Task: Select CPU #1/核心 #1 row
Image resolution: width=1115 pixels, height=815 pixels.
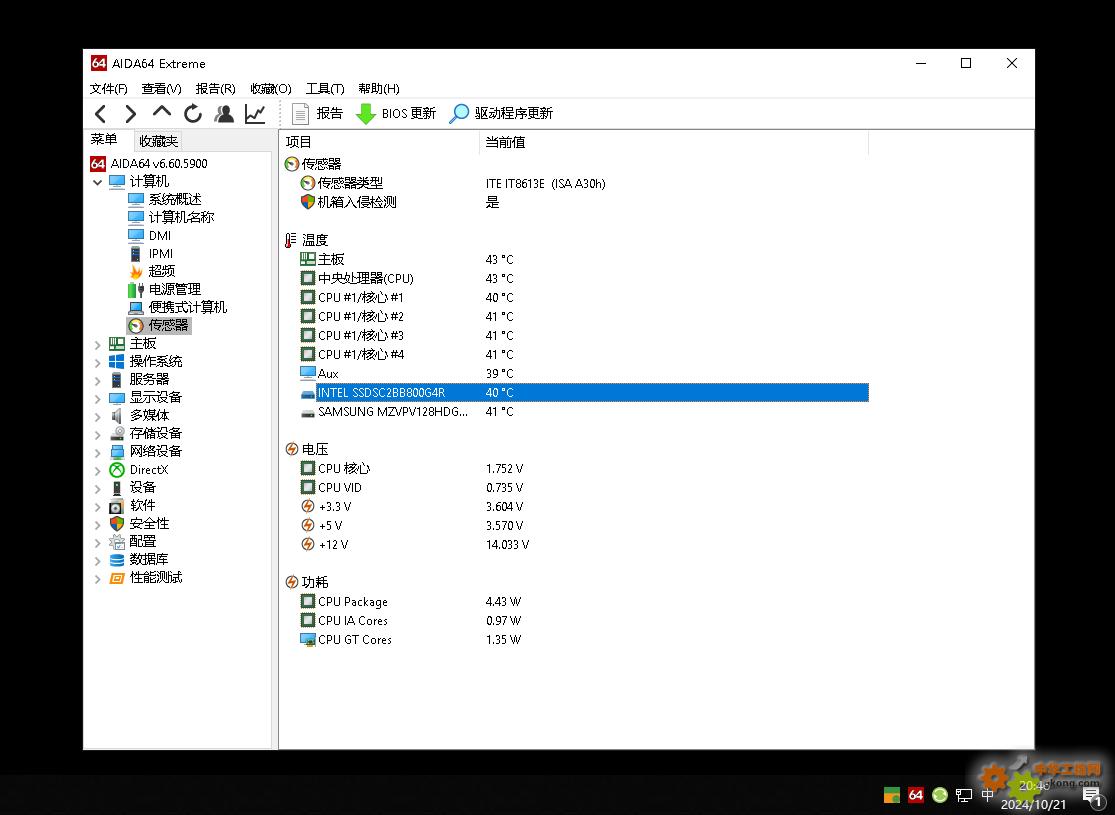Action: (x=584, y=298)
